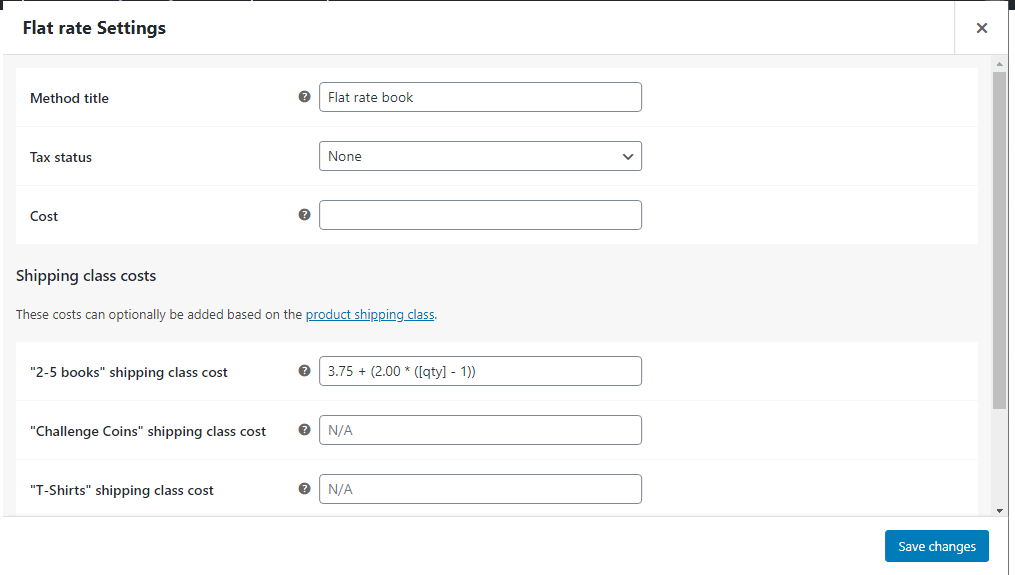
Task: Show help for "T-Shirts" shipping class cost
Action: point(304,488)
